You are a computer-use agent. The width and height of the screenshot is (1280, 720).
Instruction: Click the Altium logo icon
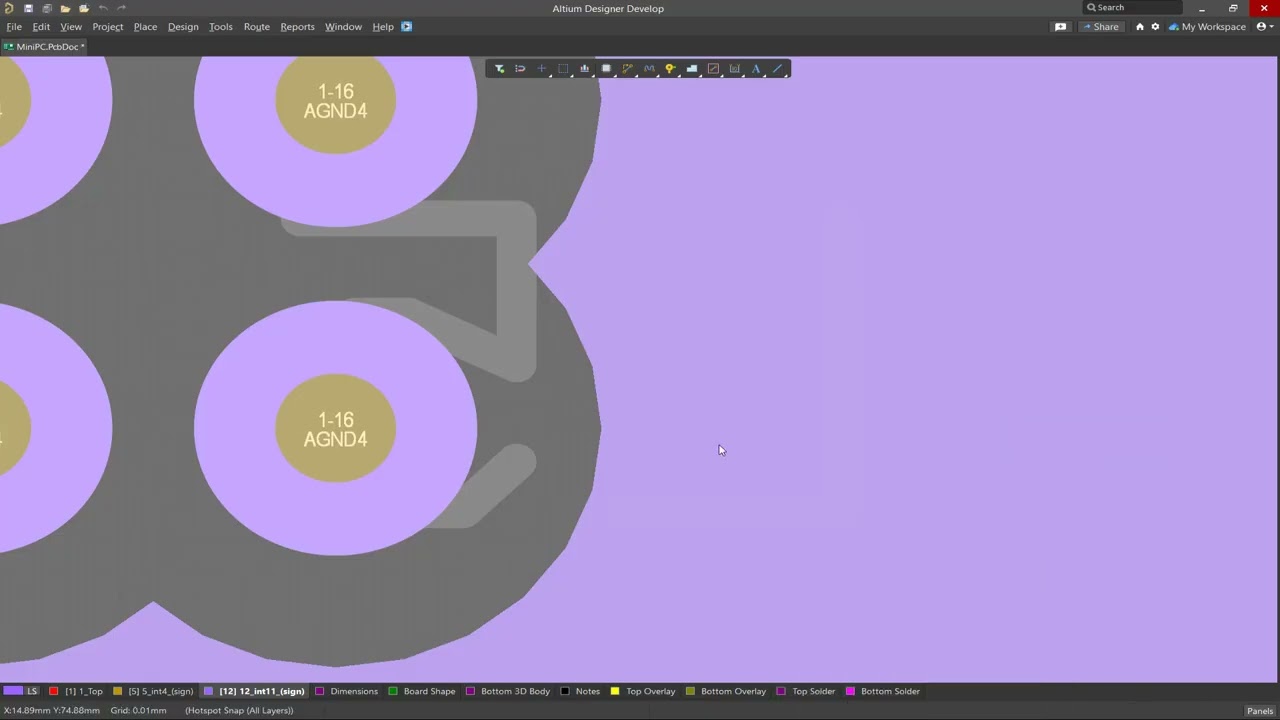point(9,8)
